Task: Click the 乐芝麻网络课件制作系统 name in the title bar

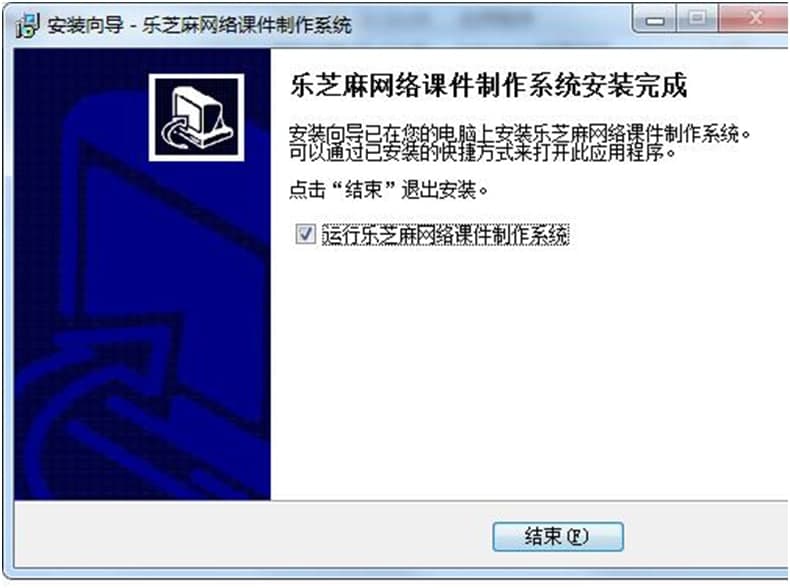Action: pos(247,25)
